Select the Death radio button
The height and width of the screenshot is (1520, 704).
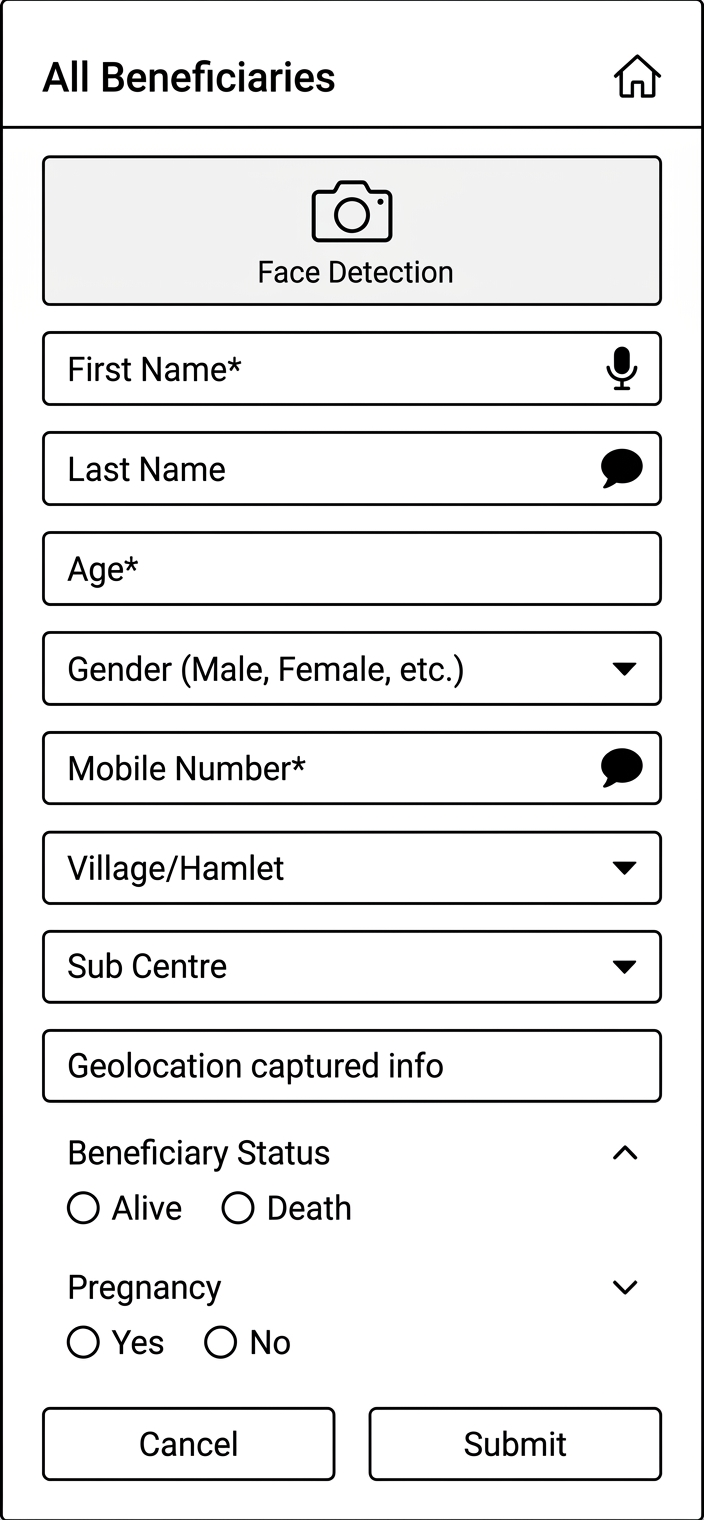238,1208
